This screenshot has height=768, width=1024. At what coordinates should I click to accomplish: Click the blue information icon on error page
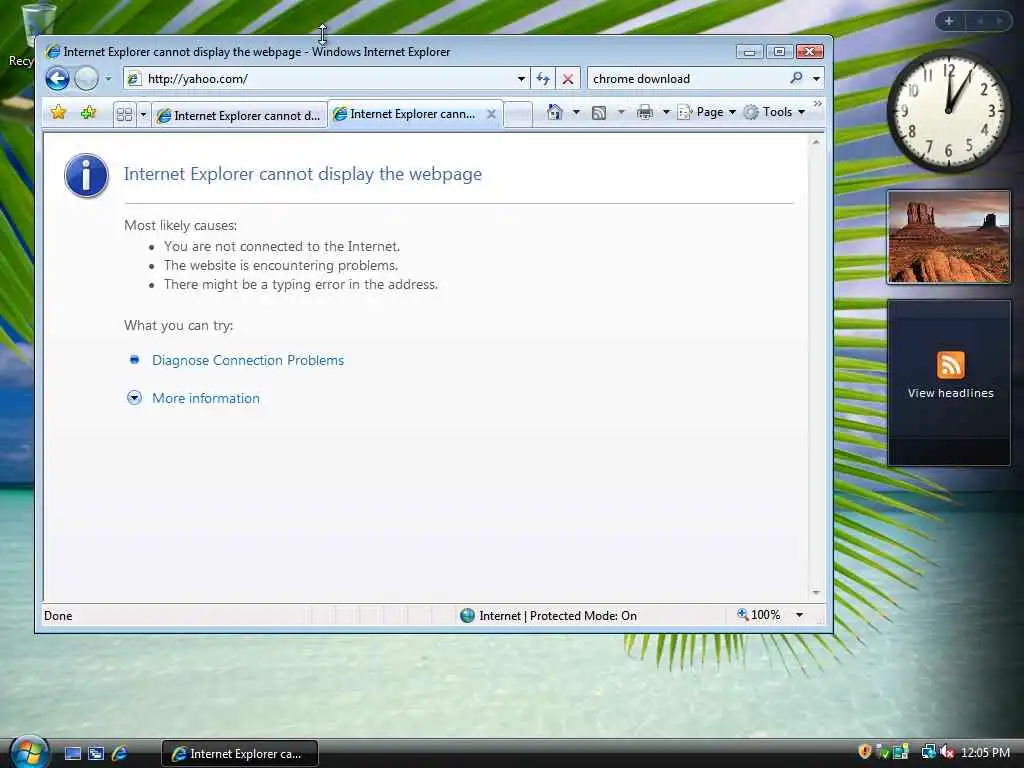pos(86,176)
